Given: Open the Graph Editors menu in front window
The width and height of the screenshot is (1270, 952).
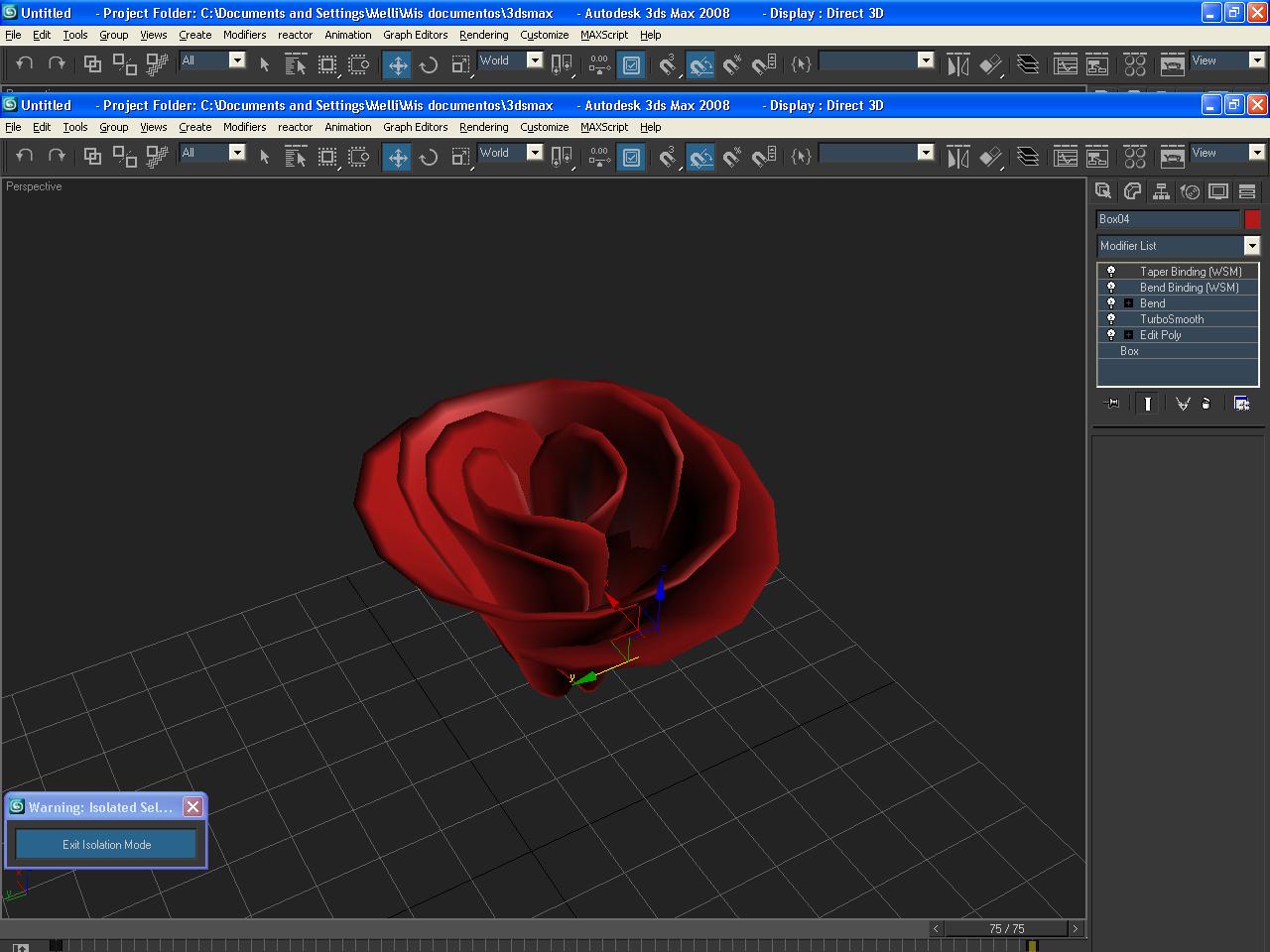Looking at the screenshot, I should [416, 127].
